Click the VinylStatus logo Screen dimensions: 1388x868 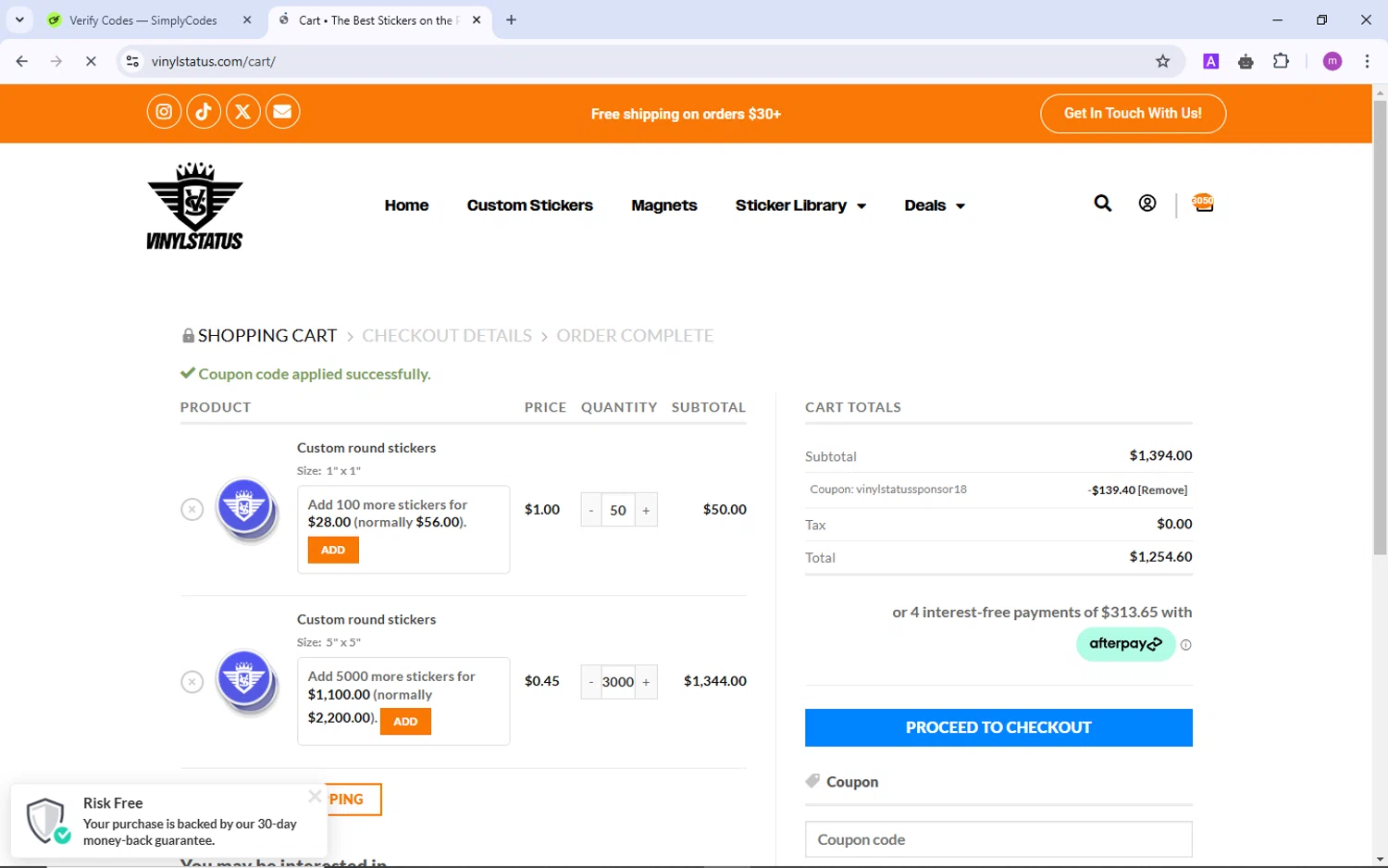(x=195, y=205)
